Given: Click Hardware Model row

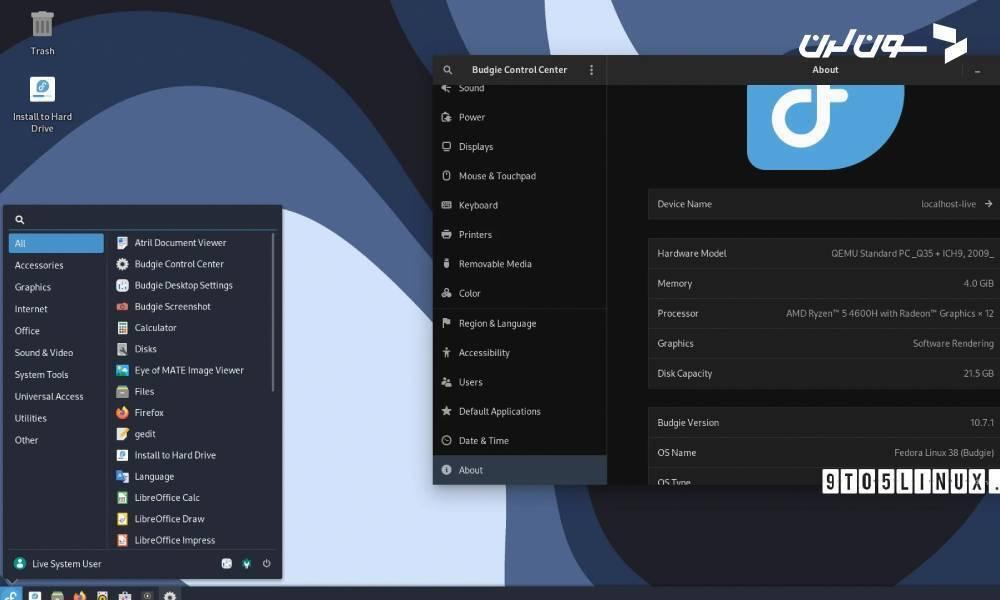Looking at the screenshot, I should (824, 253).
